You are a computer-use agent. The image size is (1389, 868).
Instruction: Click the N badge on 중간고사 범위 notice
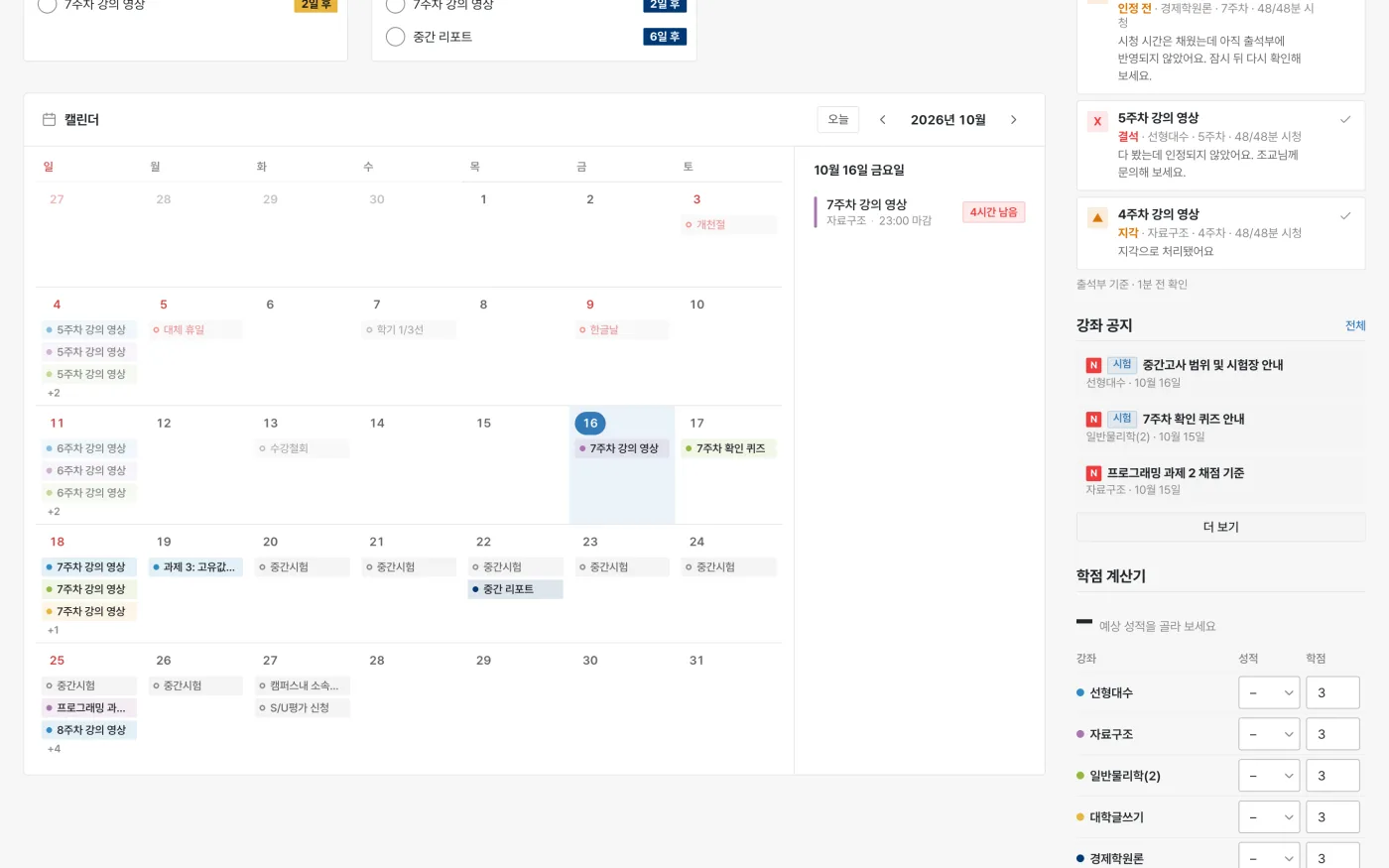click(x=1093, y=365)
